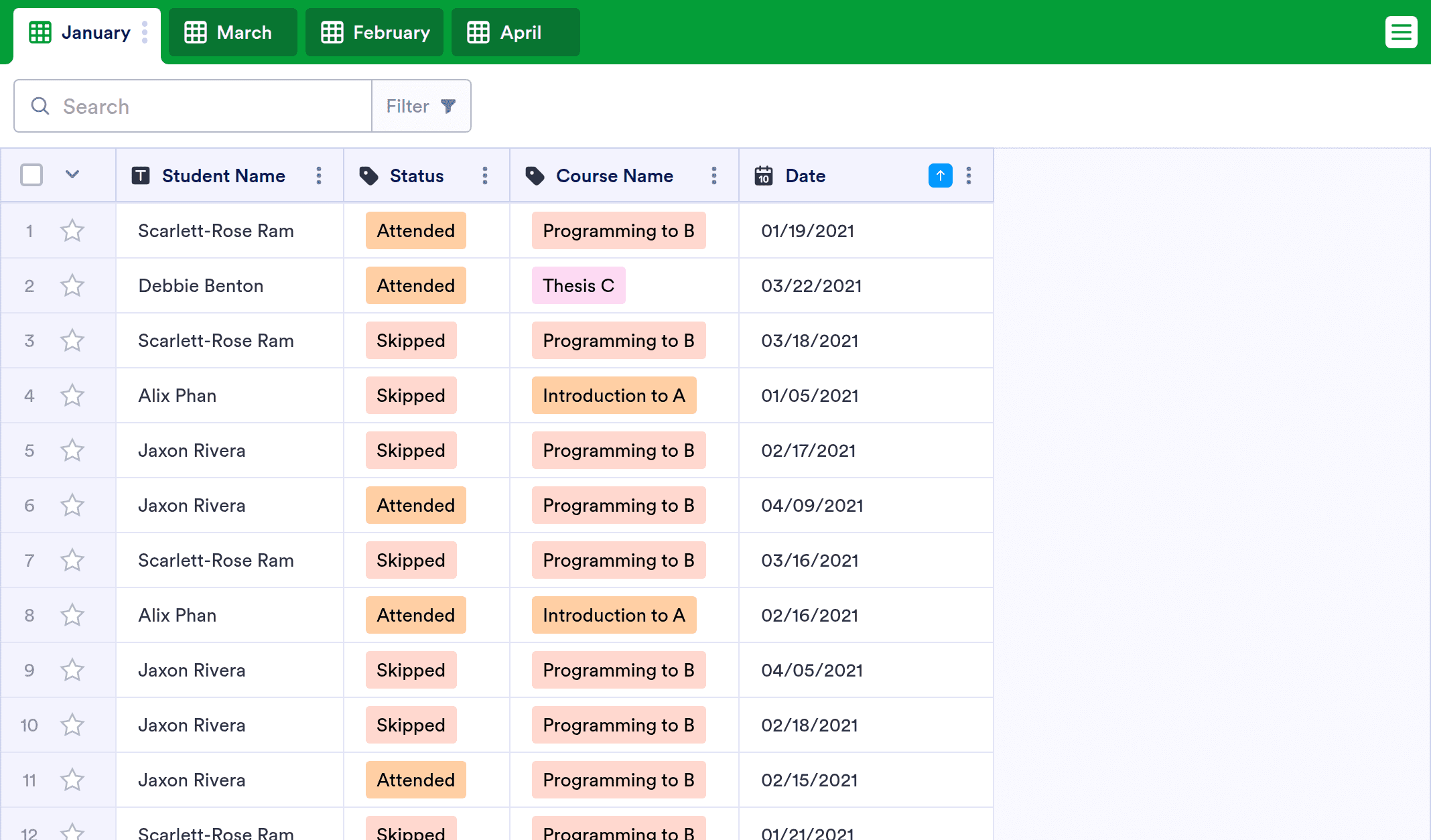Viewport: 1431px width, 840px height.
Task: Click the Student Name column header
Action: (229, 176)
